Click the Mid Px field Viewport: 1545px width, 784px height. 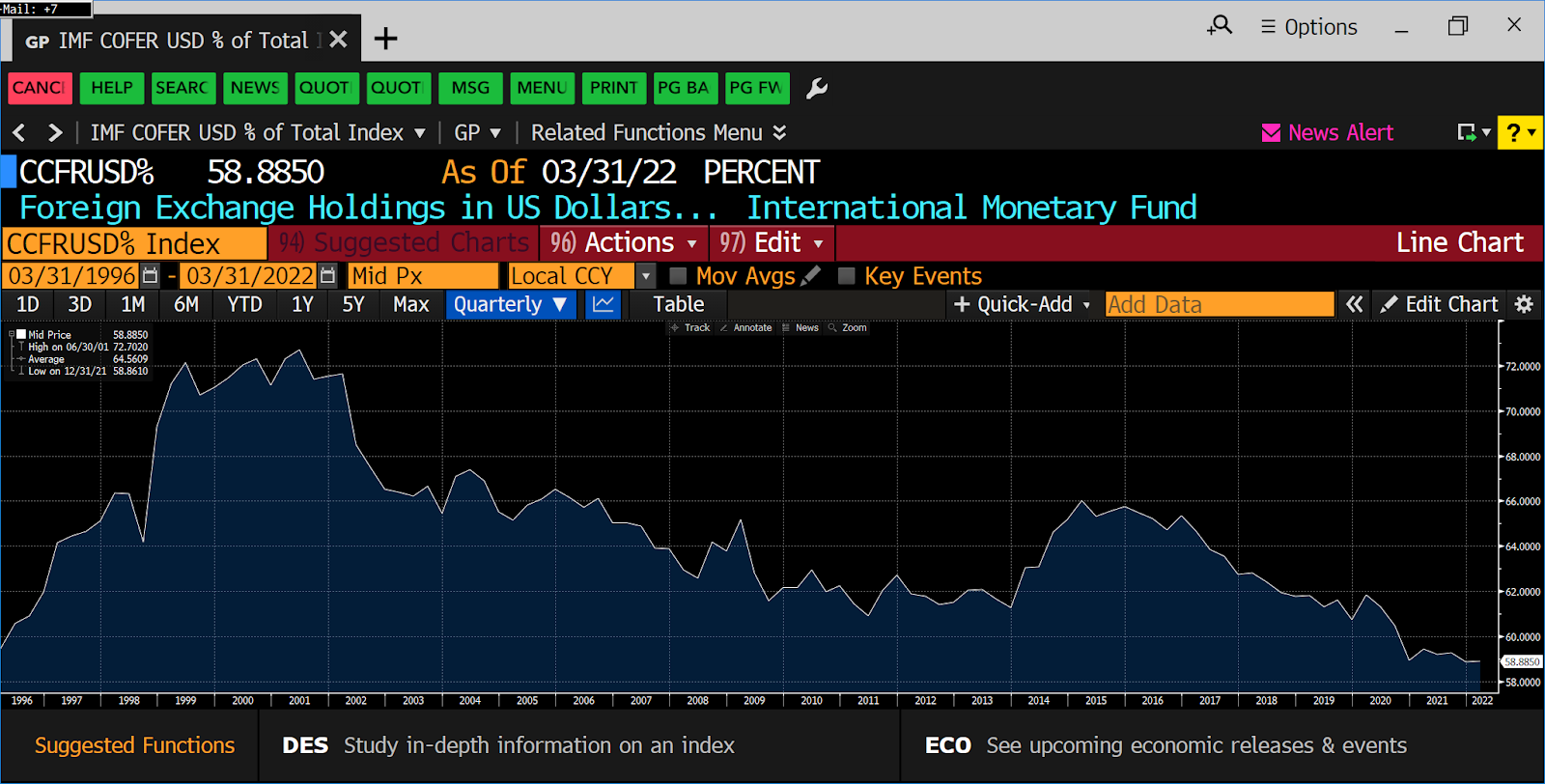tap(423, 276)
